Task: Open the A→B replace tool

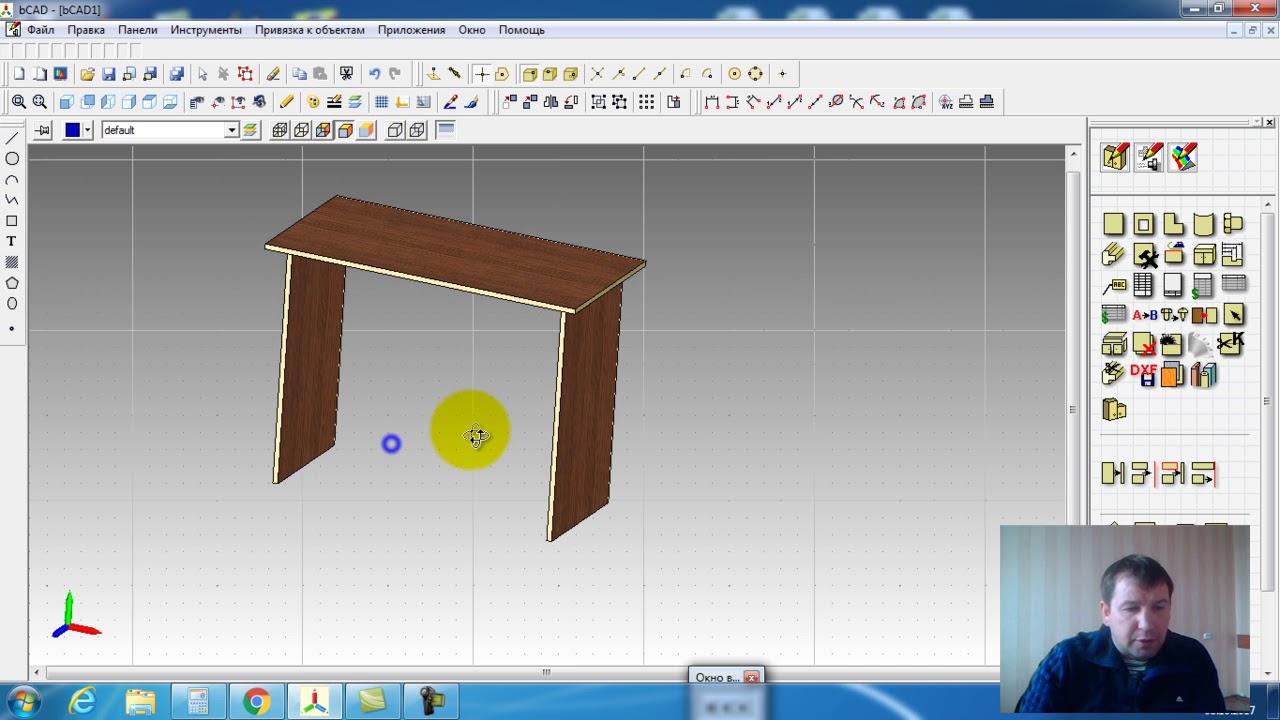Action: pyautogui.click(x=1144, y=315)
